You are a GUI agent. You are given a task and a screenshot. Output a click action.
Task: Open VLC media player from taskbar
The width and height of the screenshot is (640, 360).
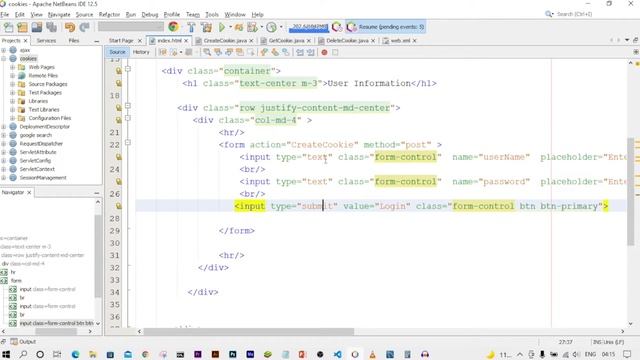point(372,354)
